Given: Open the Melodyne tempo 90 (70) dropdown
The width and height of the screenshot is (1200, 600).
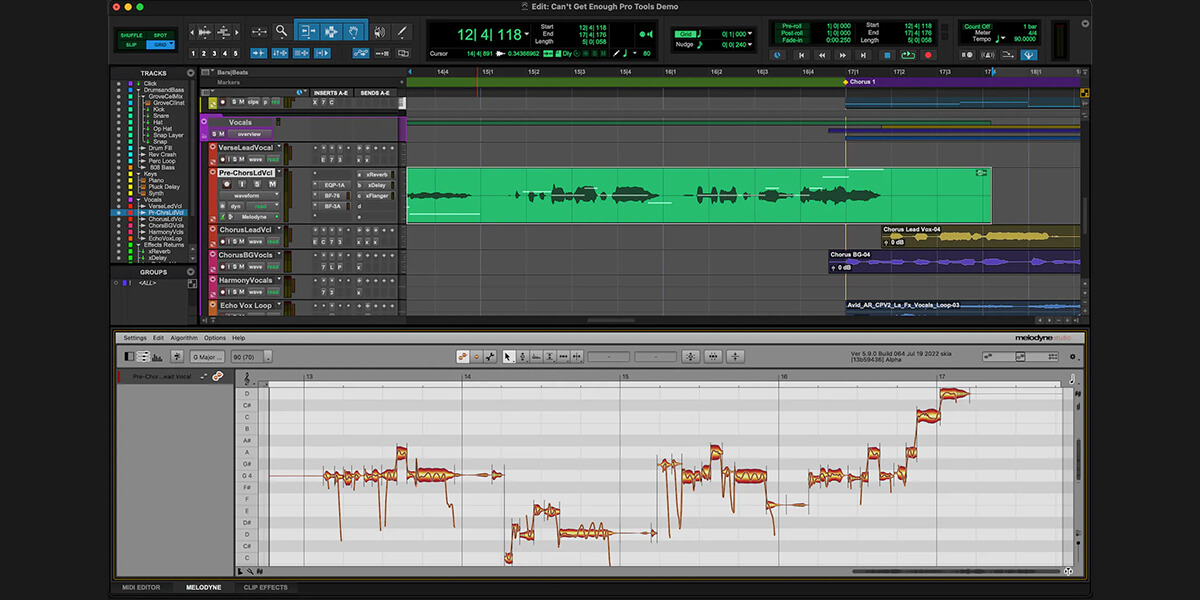Looking at the screenshot, I should [251, 356].
